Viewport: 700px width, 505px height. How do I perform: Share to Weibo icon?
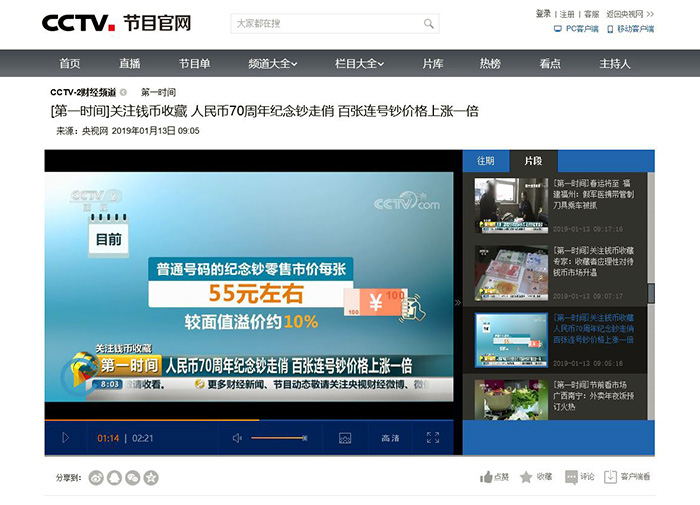[x=97, y=478]
